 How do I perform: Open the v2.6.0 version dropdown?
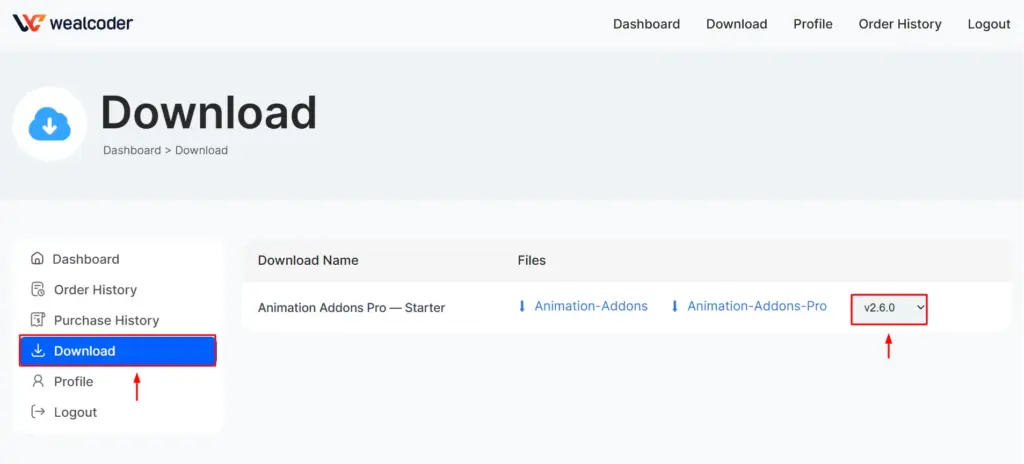(889, 309)
